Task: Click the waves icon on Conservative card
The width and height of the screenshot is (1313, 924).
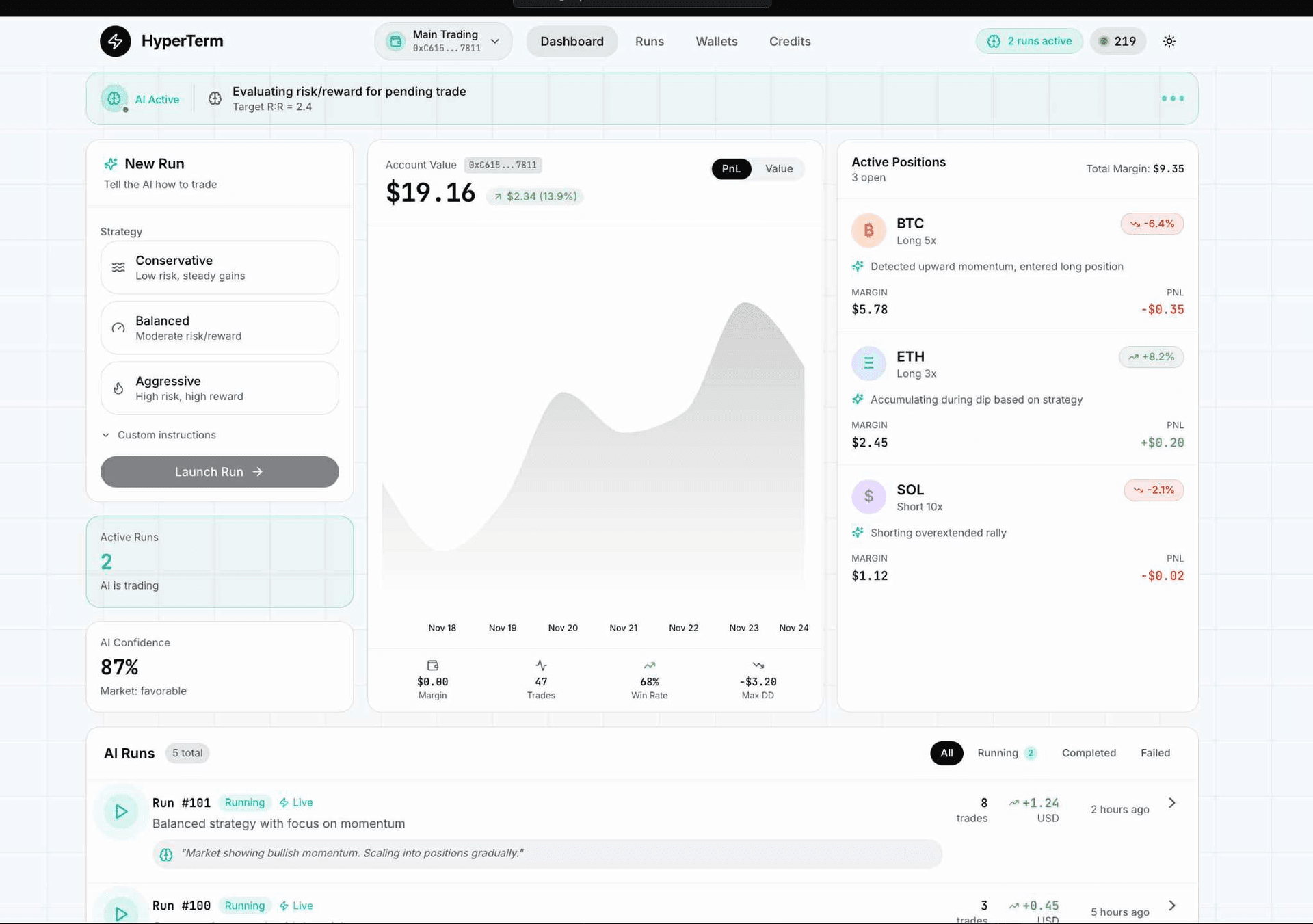Action: [118, 267]
